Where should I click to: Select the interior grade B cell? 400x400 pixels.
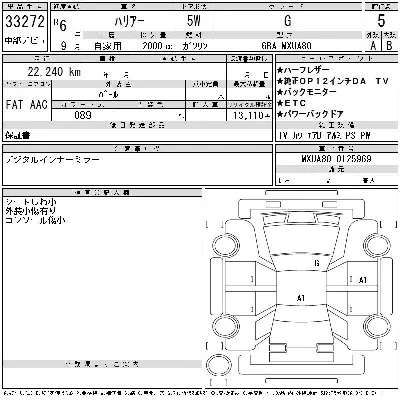pos(389,45)
